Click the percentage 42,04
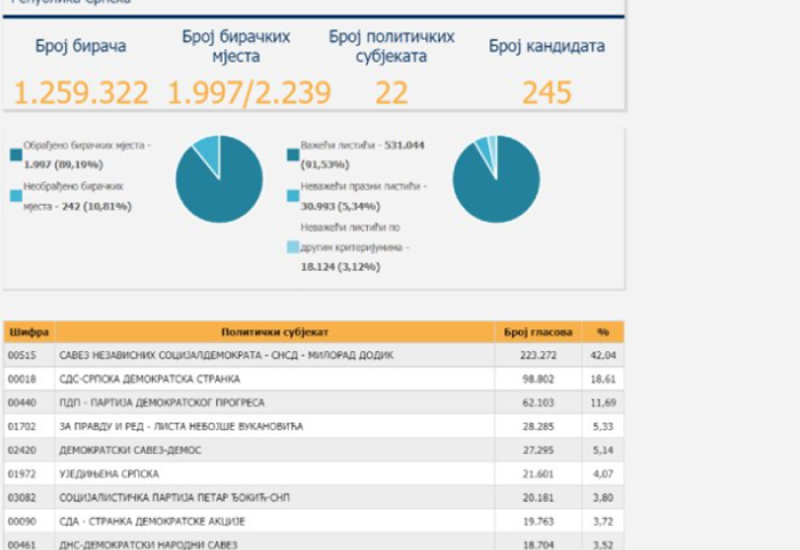The image size is (800, 550). (603, 355)
